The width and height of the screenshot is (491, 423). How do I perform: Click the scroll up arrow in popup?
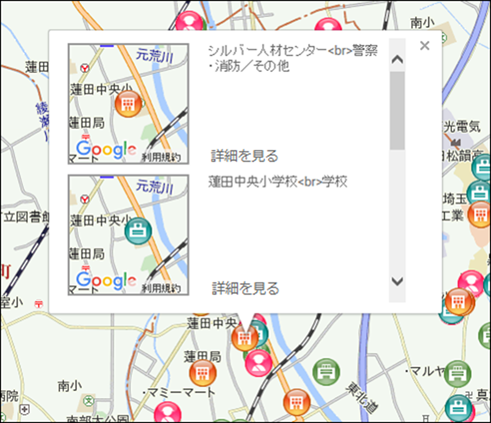(x=397, y=60)
